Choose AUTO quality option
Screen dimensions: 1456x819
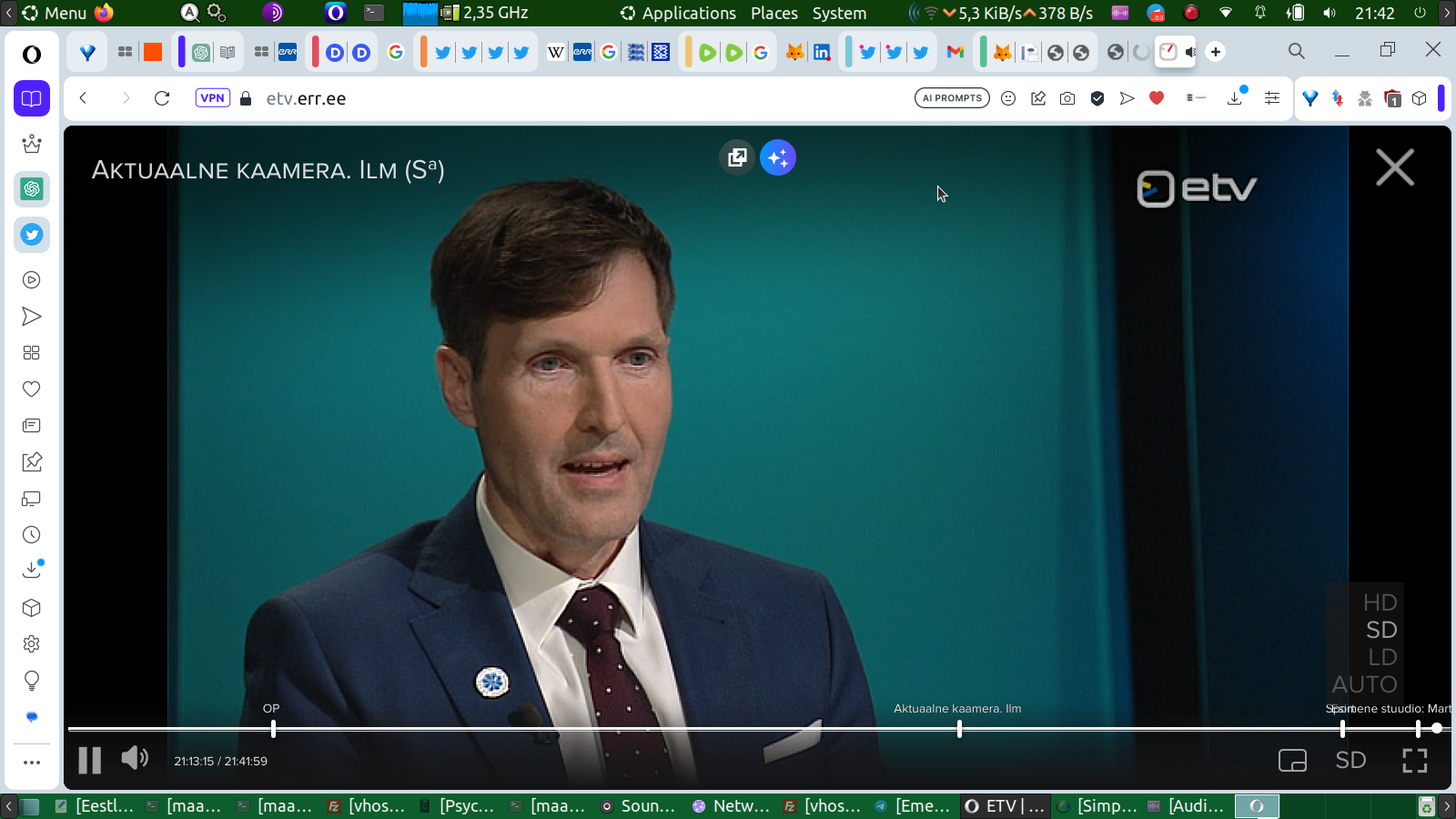click(1364, 684)
